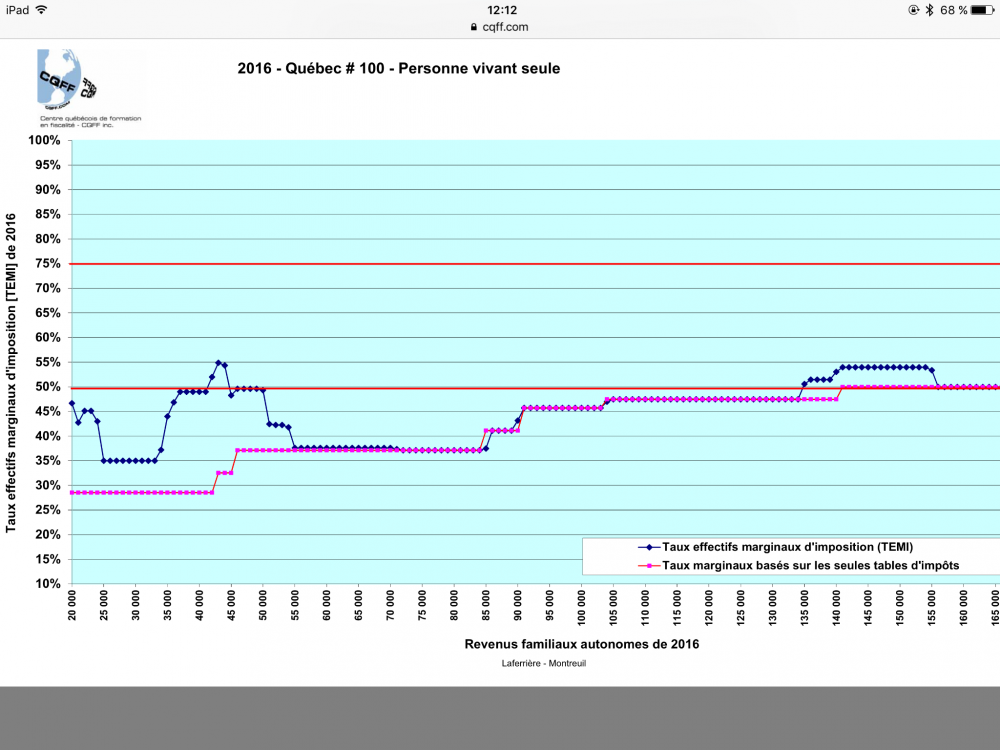1000x750 pixels.
Task: Tap the Wi-Fi icon in status bar
Action: tap(41, 9)
